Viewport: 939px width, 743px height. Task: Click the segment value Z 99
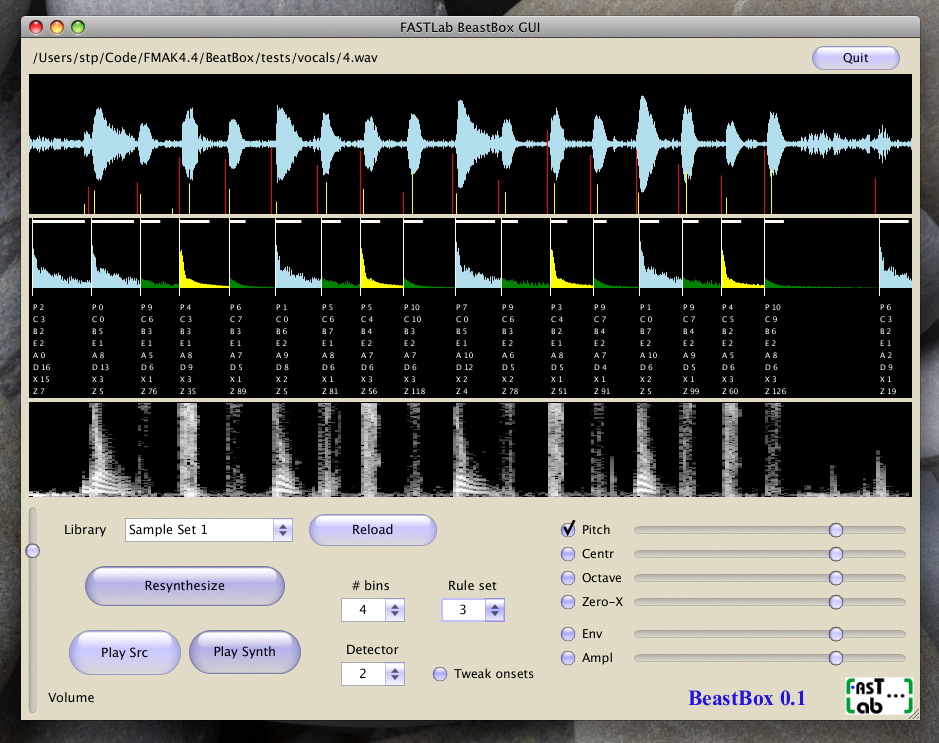tap(691, 391)
